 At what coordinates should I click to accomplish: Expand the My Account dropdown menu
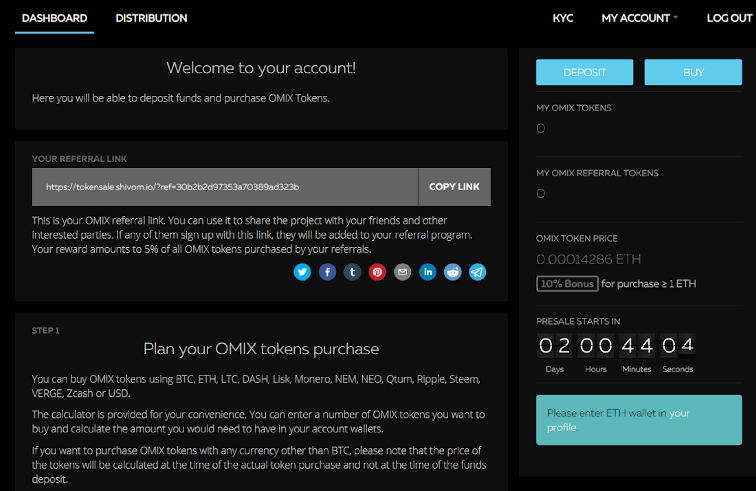pos(639,18)
